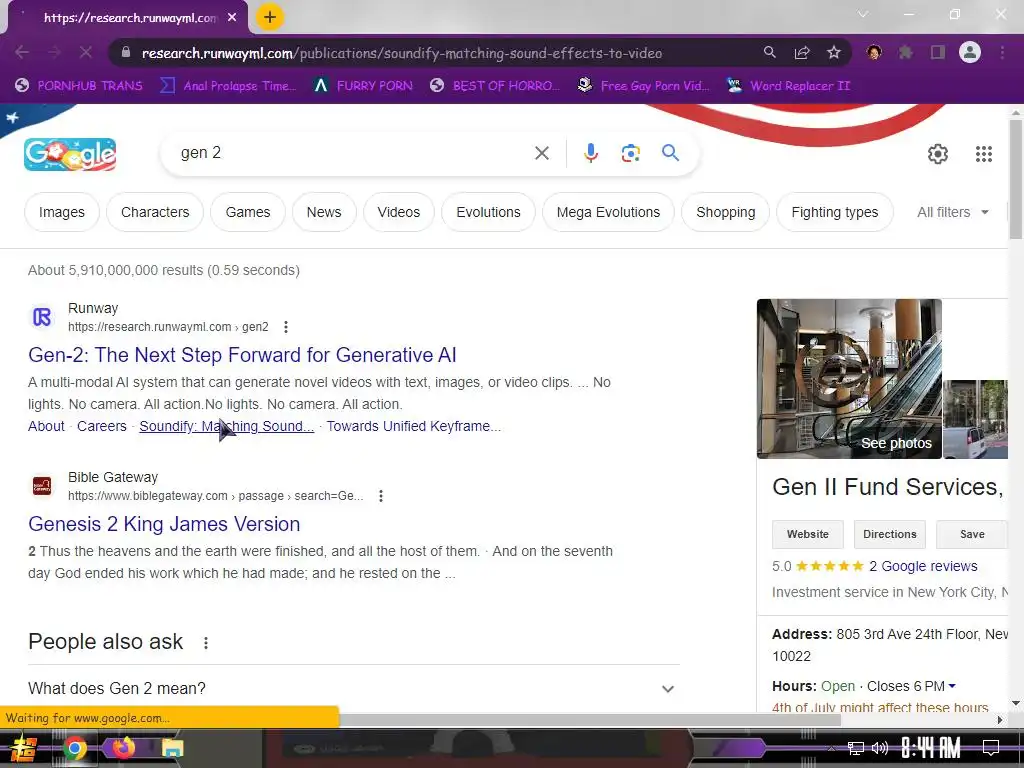This screenshot has height=768, width=1024.
Task: Switch to the Videos filter
Action: [x=398, y=212]
